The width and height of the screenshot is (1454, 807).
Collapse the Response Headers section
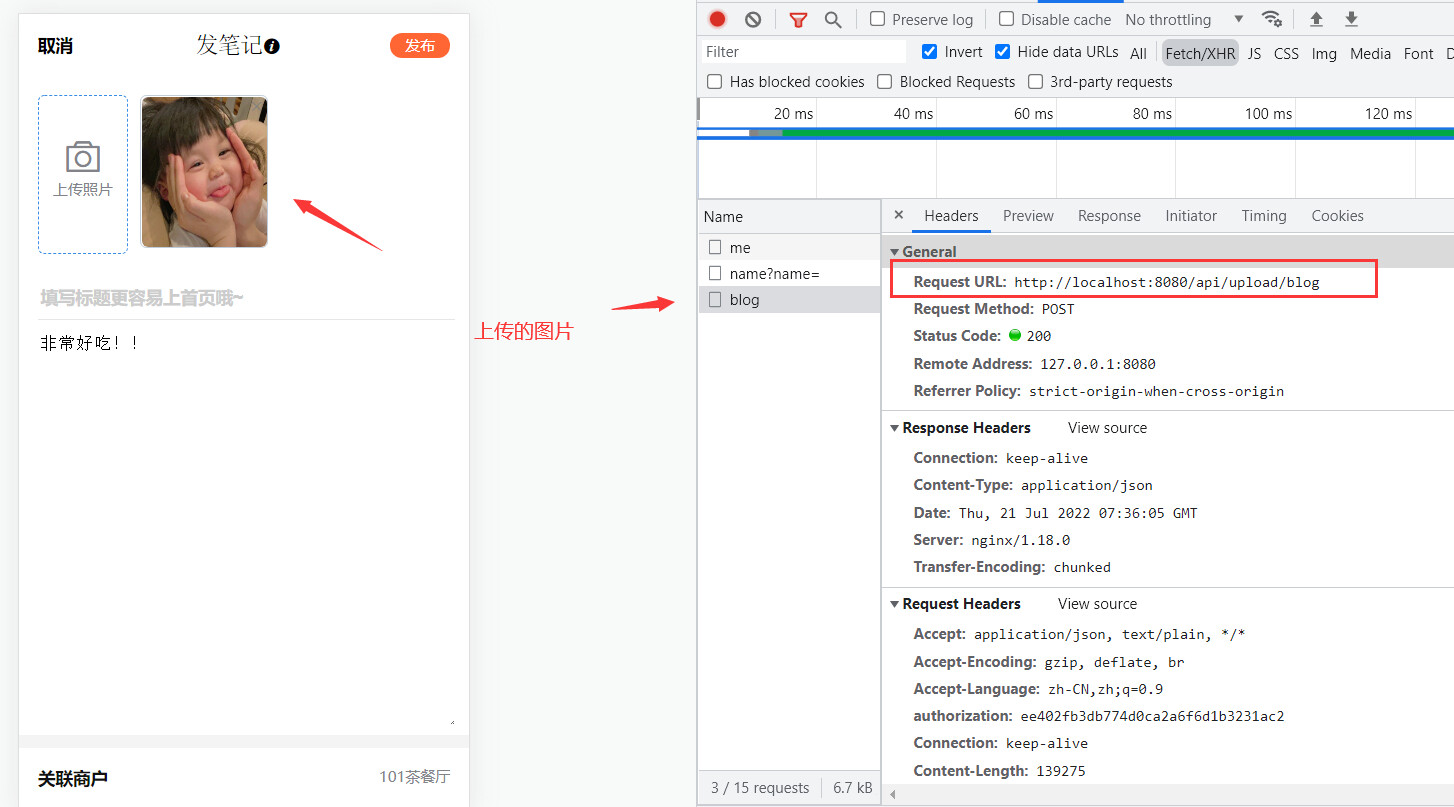click(x=895, y=428)
